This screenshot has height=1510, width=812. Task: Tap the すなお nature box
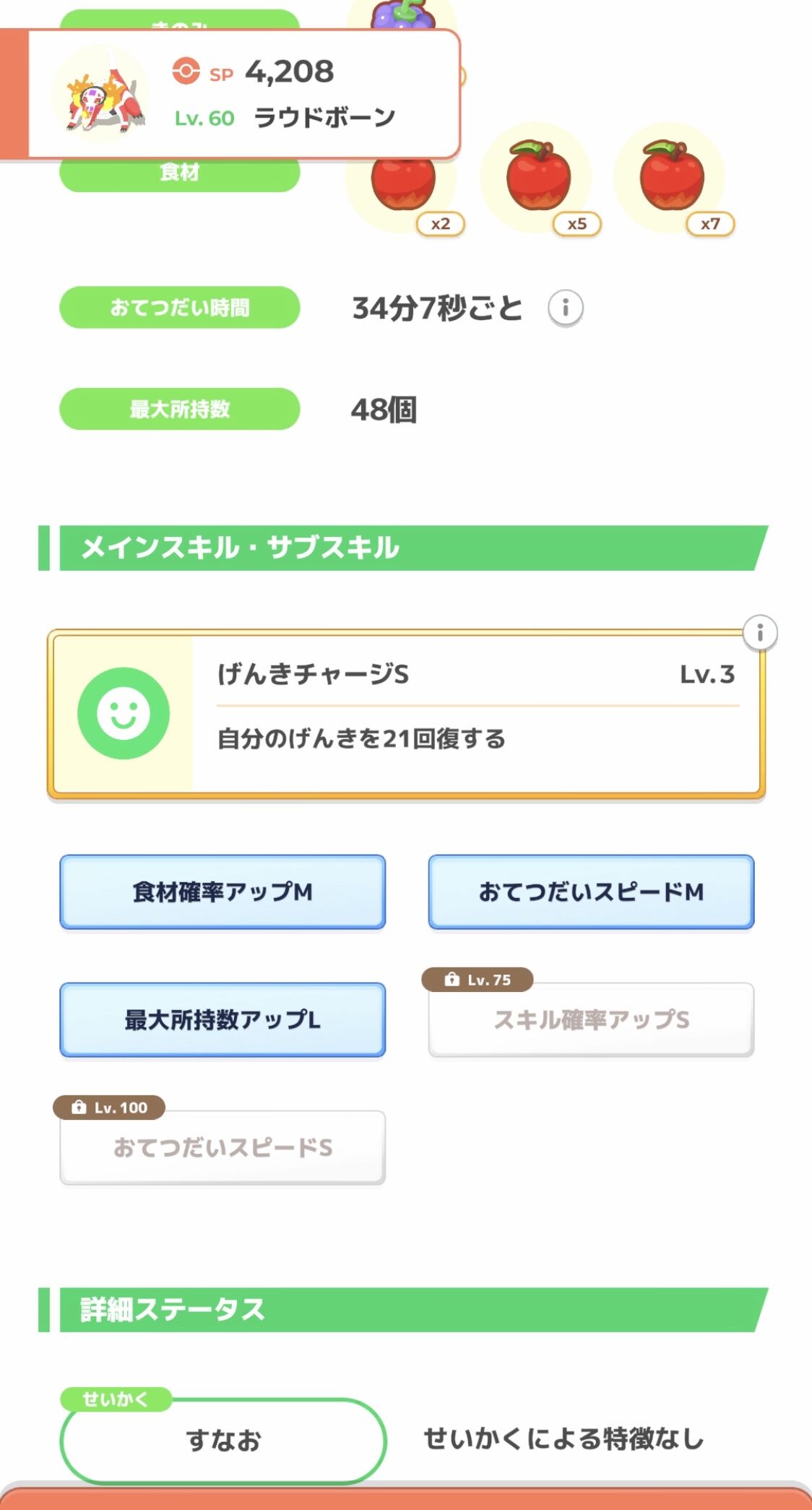coord(223,1441)
